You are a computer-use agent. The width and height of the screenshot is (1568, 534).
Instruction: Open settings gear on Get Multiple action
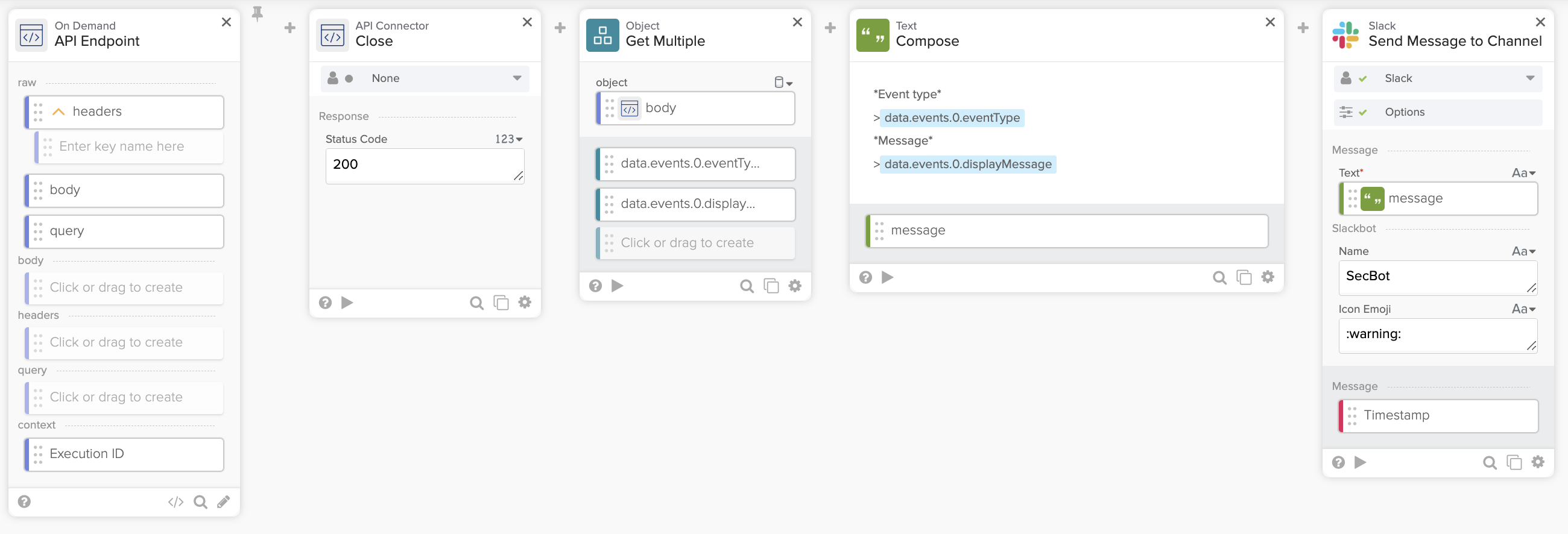pyautogui.click(x=794, y=286)
